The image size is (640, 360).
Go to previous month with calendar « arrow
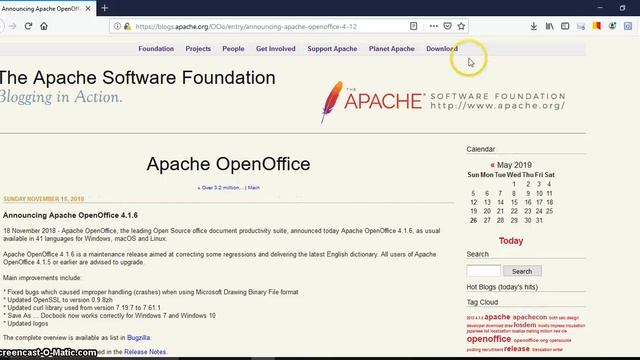point(492,165)
